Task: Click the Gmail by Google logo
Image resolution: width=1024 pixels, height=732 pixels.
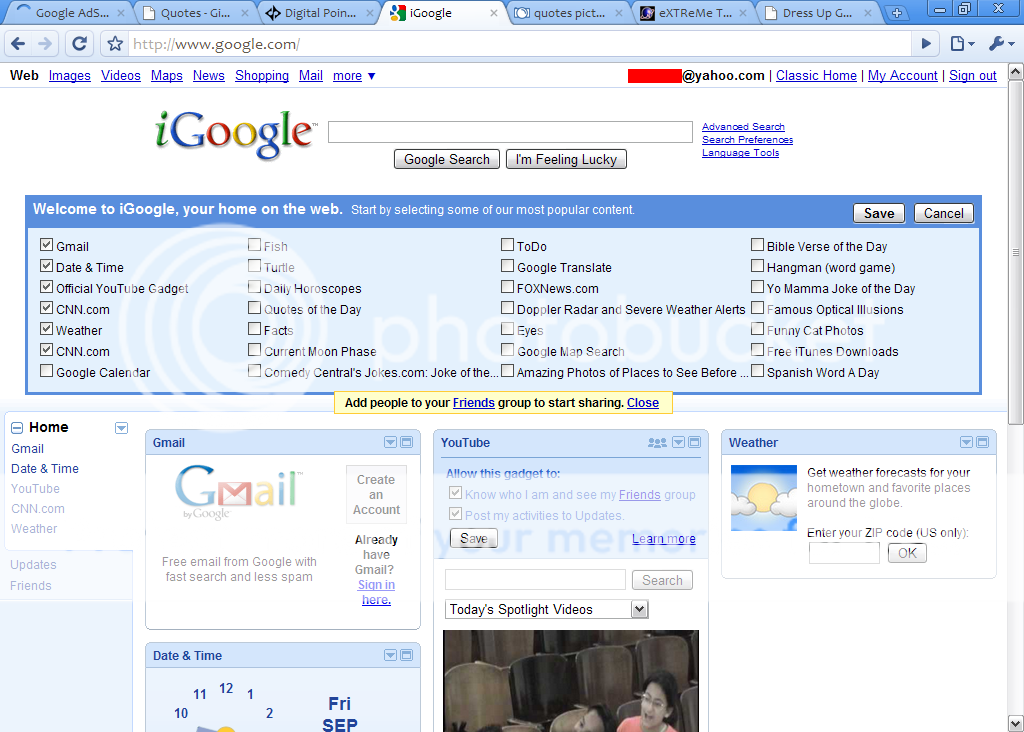Action: tap(239, 492)
